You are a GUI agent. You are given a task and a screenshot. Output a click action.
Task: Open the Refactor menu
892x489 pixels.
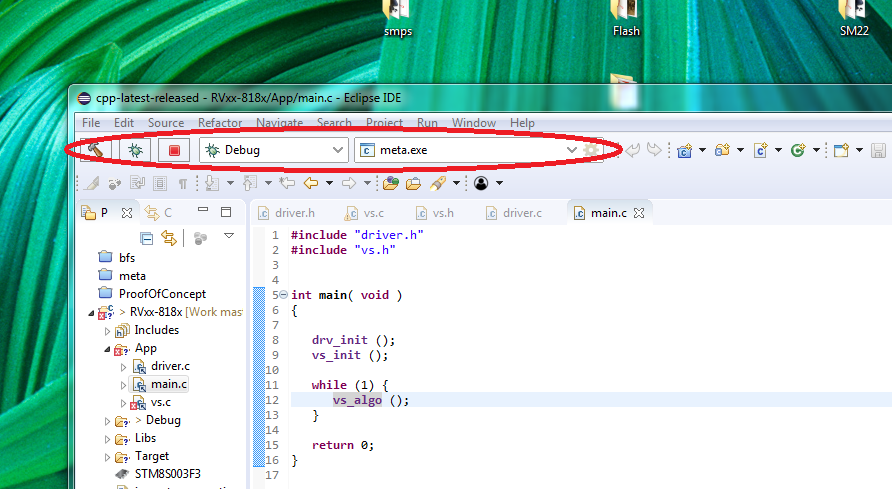(x=219, y=123)
